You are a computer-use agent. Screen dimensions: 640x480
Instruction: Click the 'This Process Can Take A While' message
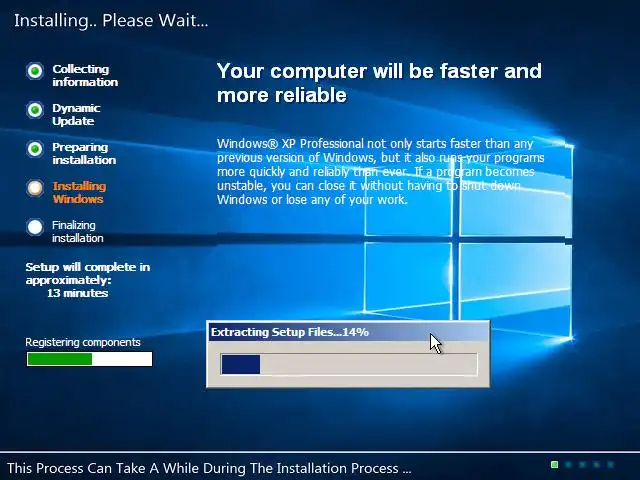click(209, 468)
